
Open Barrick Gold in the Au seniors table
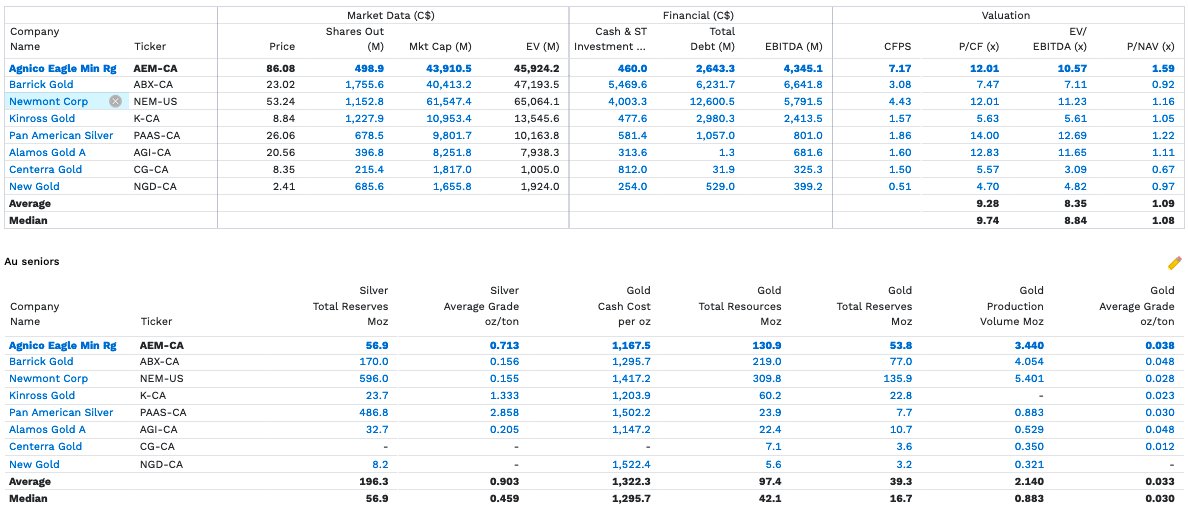tap(42, 362)
